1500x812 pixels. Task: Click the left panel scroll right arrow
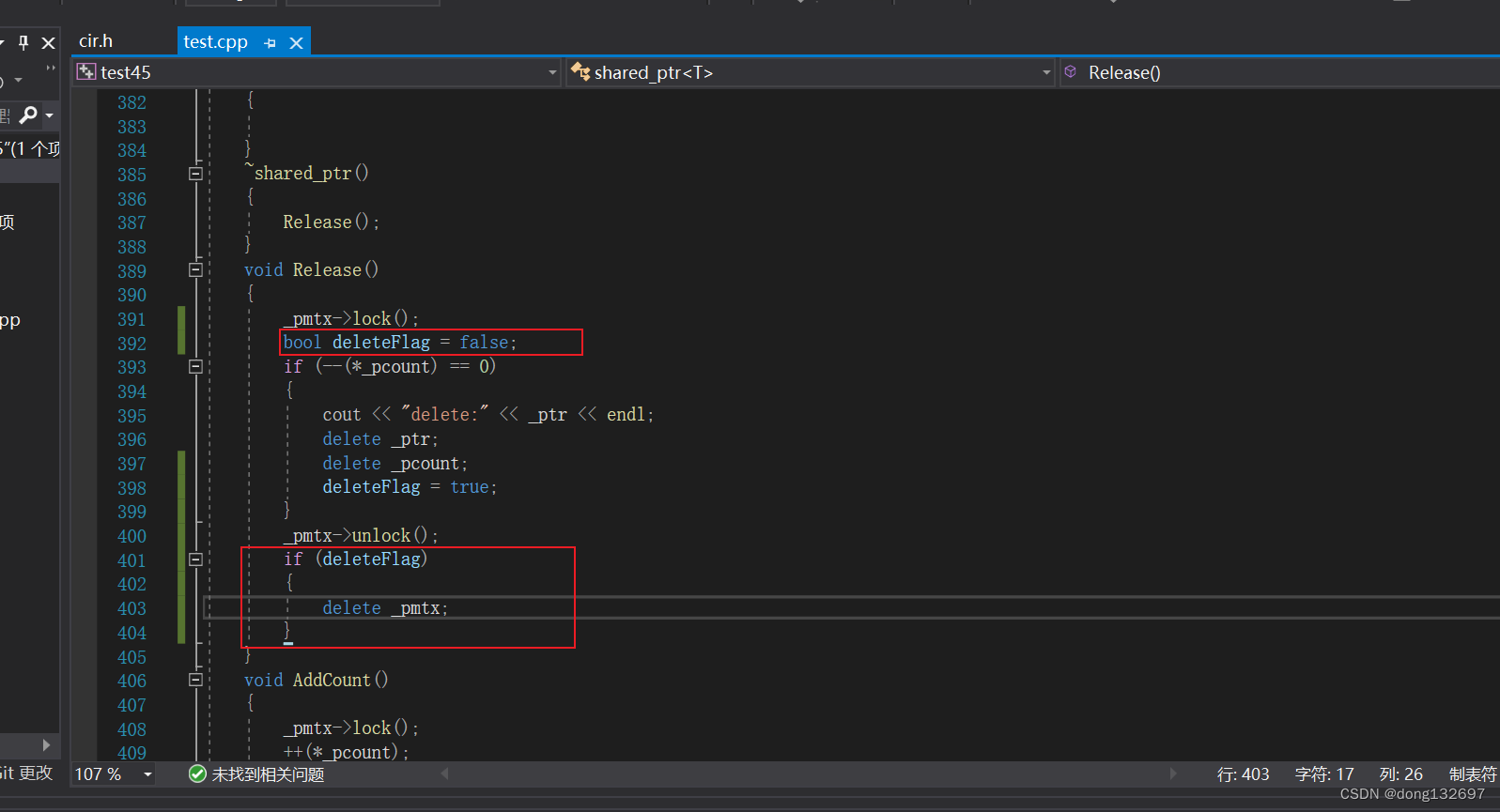click(46, 745)
